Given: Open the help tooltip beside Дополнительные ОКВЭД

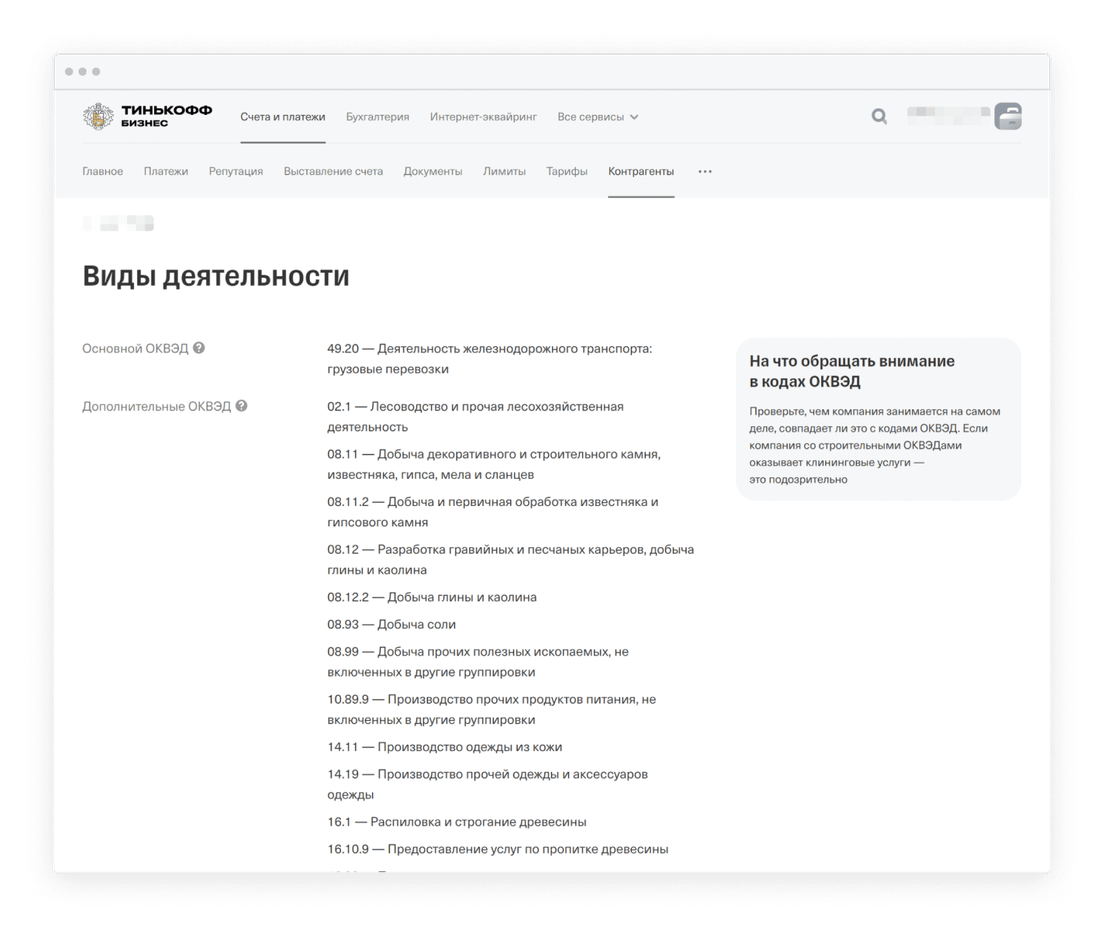Looking at the screenshot, I should pos(239,406).
